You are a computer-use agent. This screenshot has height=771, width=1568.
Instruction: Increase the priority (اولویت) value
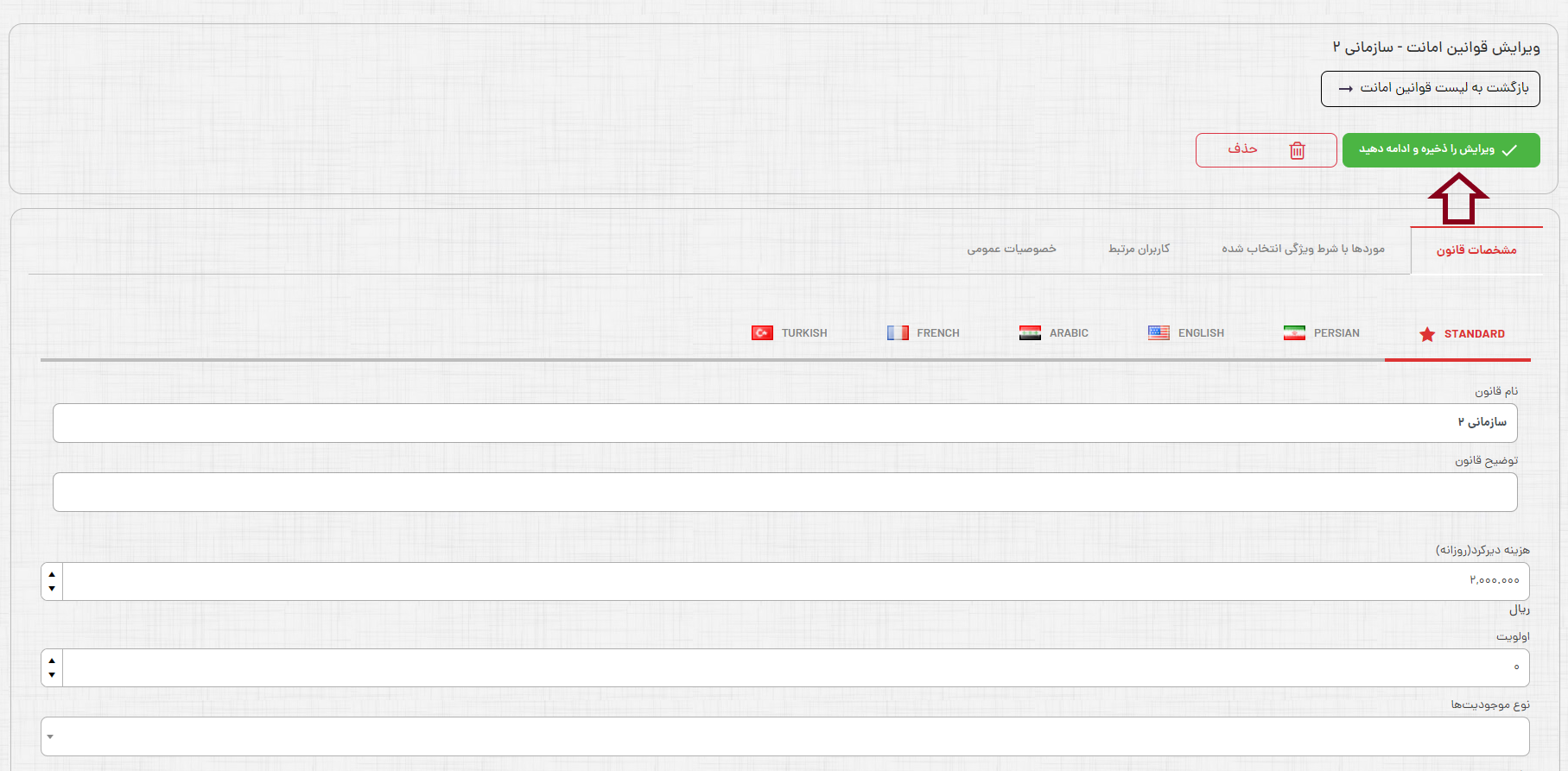point(52,660)
